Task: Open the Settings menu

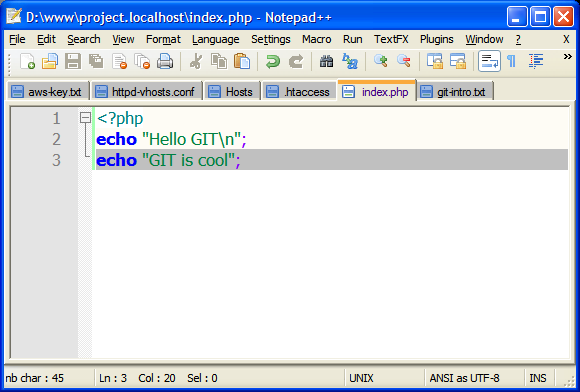Action: click(271, 39)
